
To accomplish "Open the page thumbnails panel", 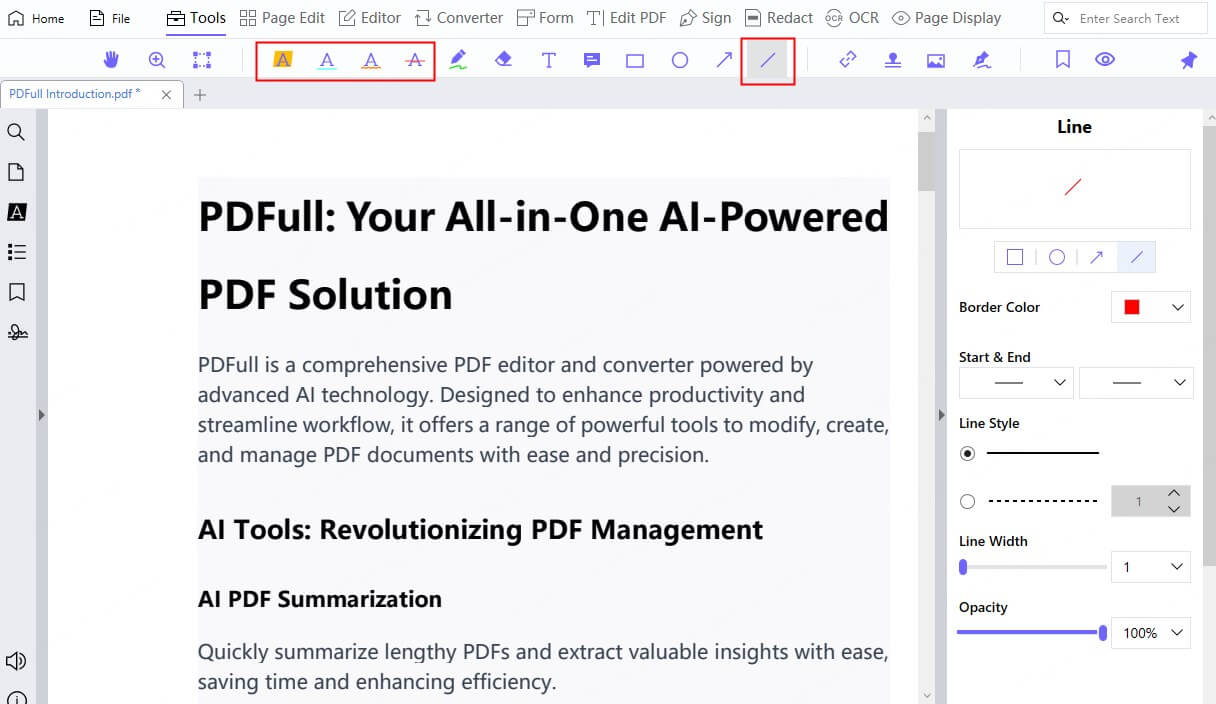I will point(18,171).
